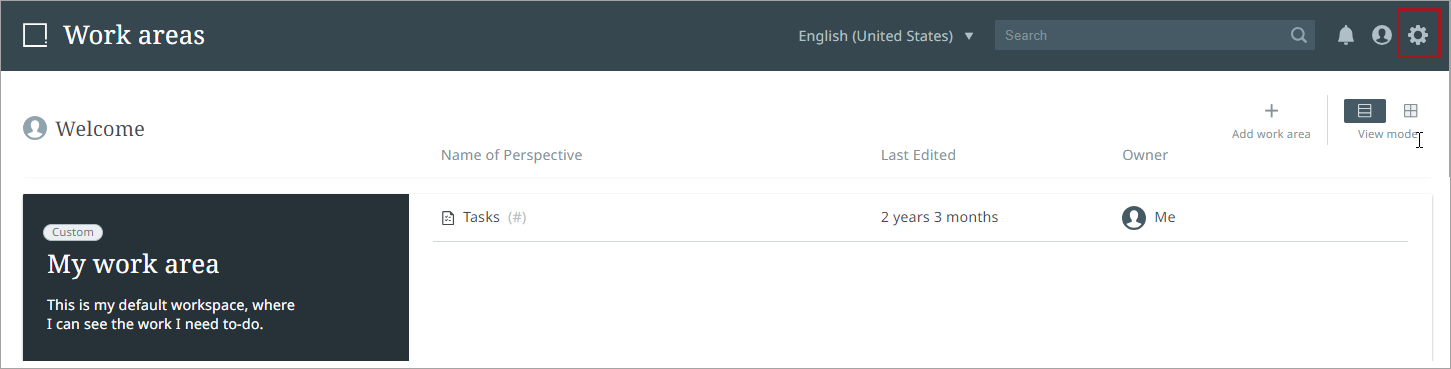
Task: Sort by Last Edited column header
Action: [918, 155]
